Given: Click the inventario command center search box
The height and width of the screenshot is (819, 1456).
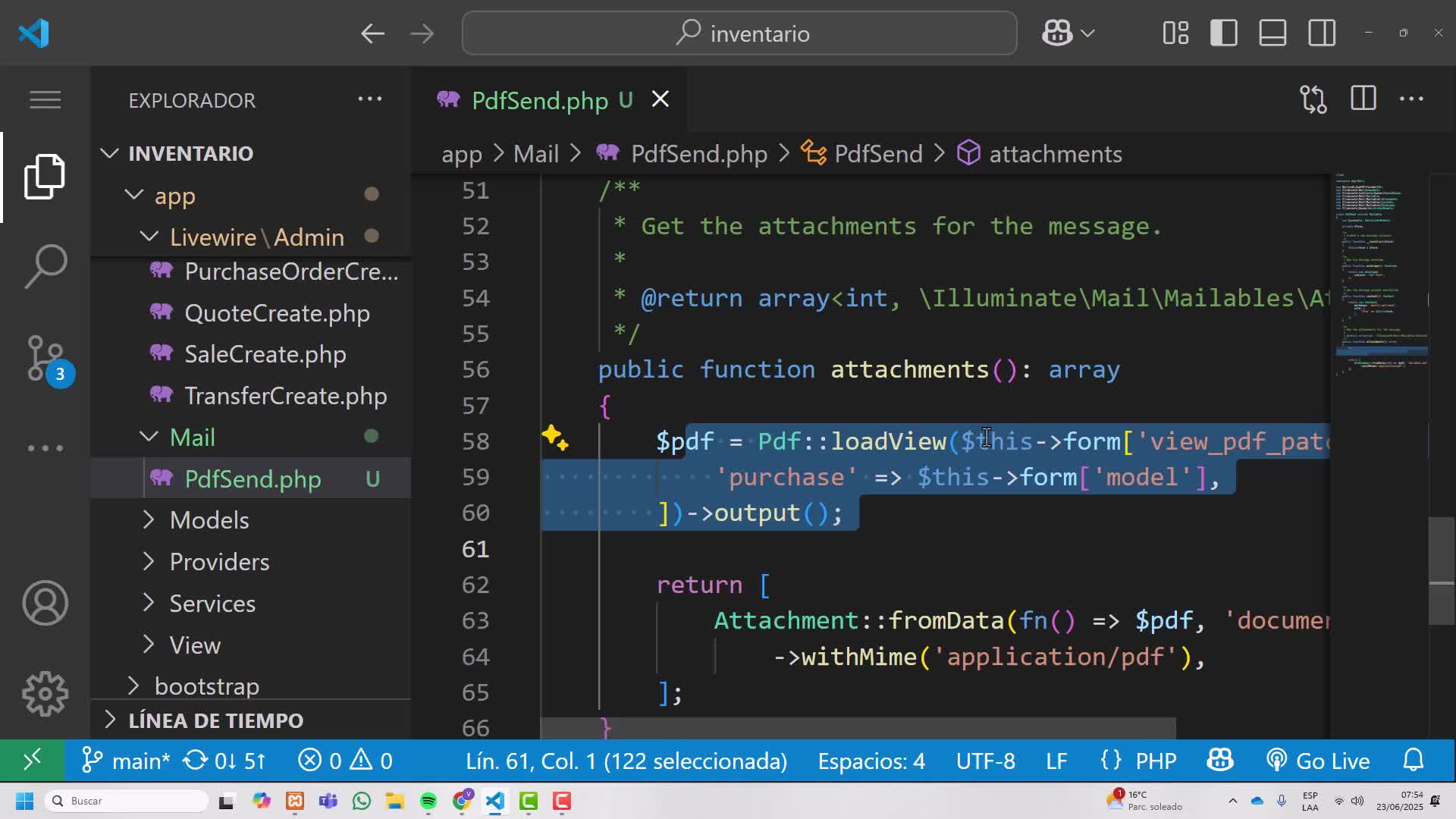Looking at the screenshot, I should 739,33.
